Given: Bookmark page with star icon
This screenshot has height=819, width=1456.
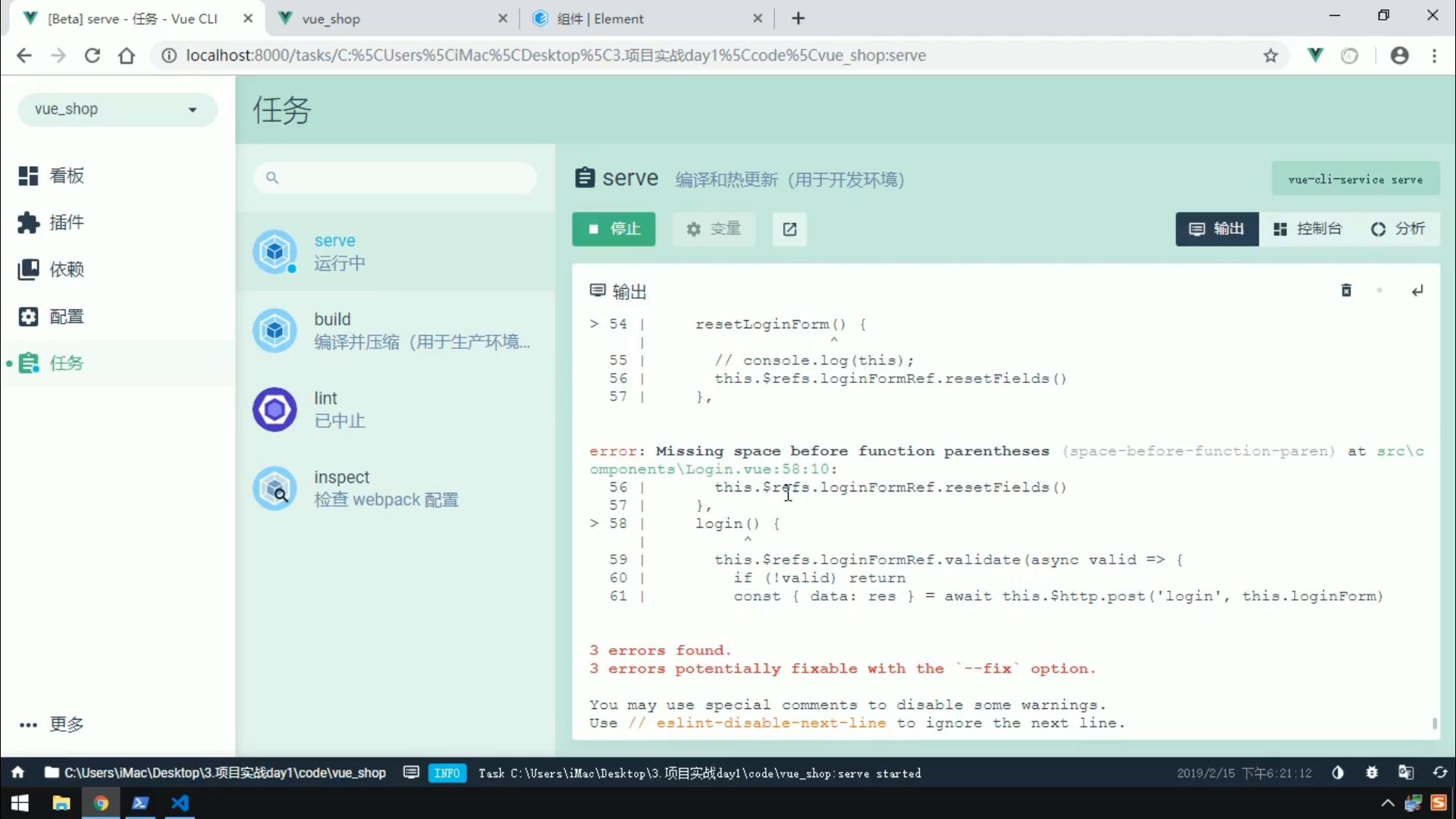Looking at the screenshot, I should [1271, 55].
